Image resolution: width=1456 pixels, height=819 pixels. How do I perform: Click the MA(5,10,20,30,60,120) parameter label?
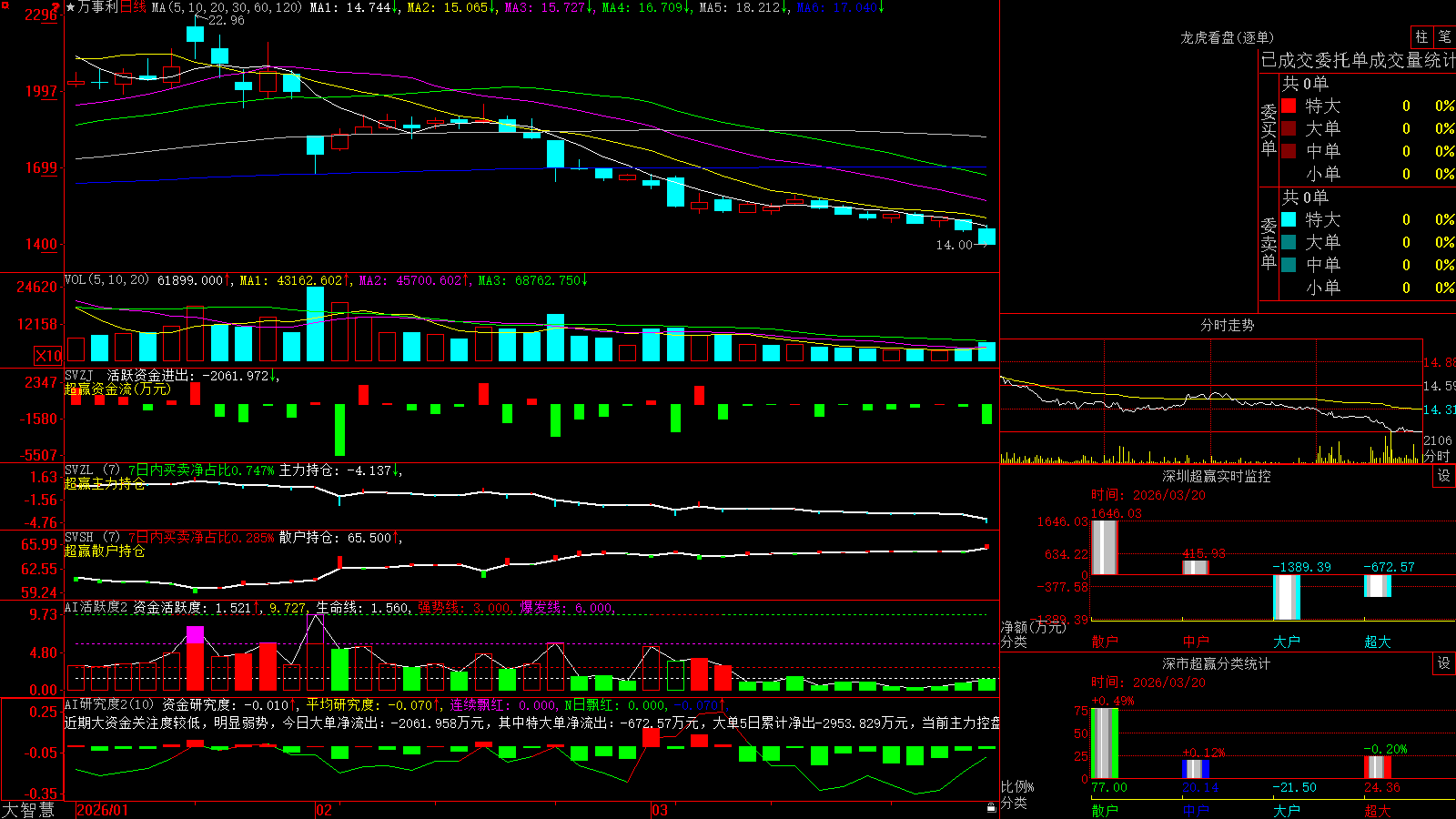point(226,7)
